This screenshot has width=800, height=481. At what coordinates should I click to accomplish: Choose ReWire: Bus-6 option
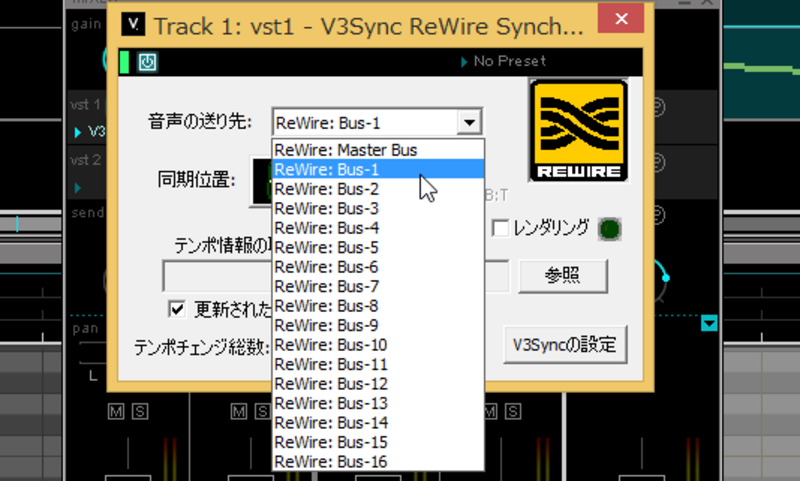click(378, 267)
